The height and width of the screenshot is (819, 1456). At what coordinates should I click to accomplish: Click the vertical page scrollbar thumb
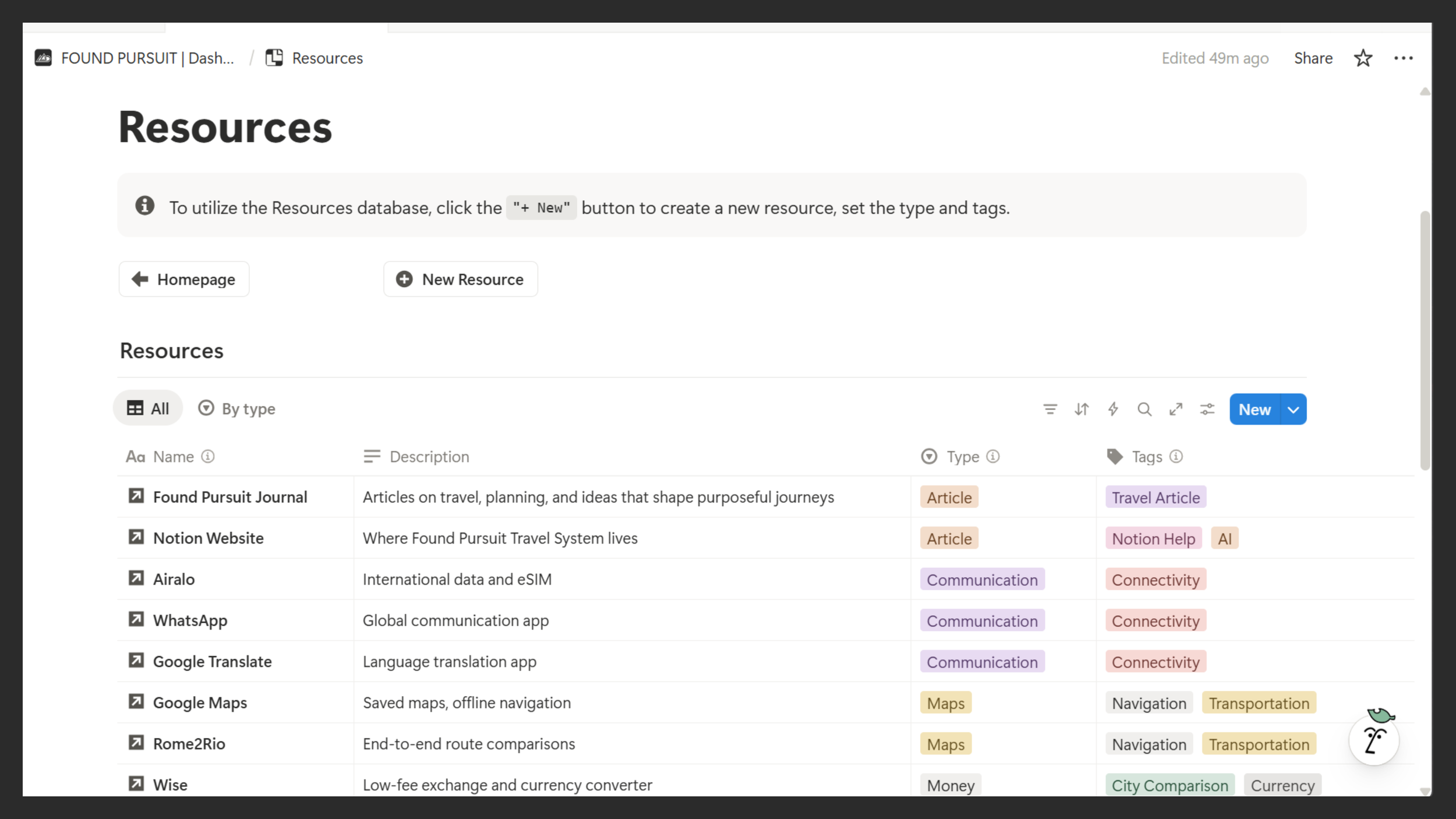pos(1425,341)
